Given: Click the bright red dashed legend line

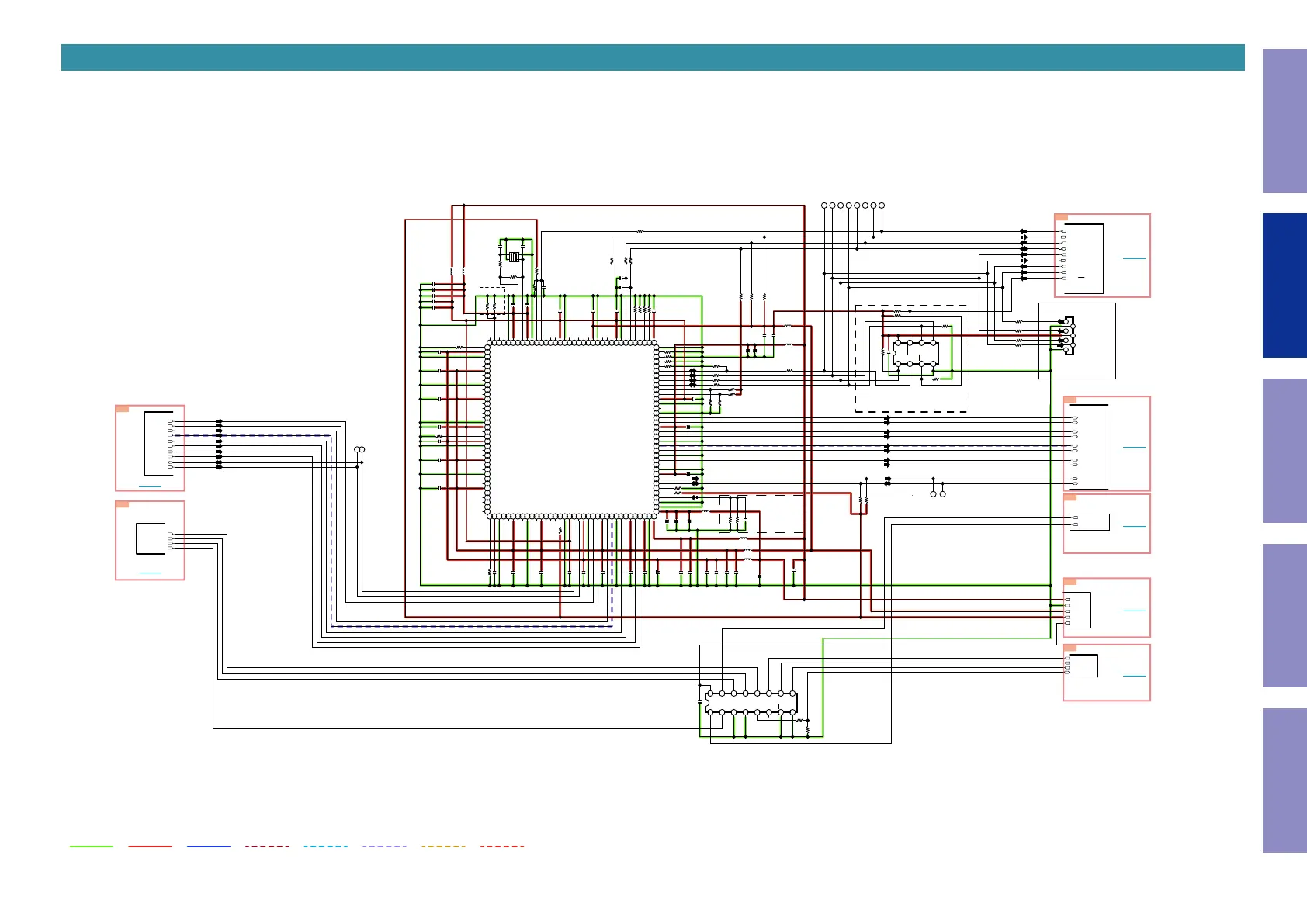Looking at the screenshot, I should tap(502, 846).
